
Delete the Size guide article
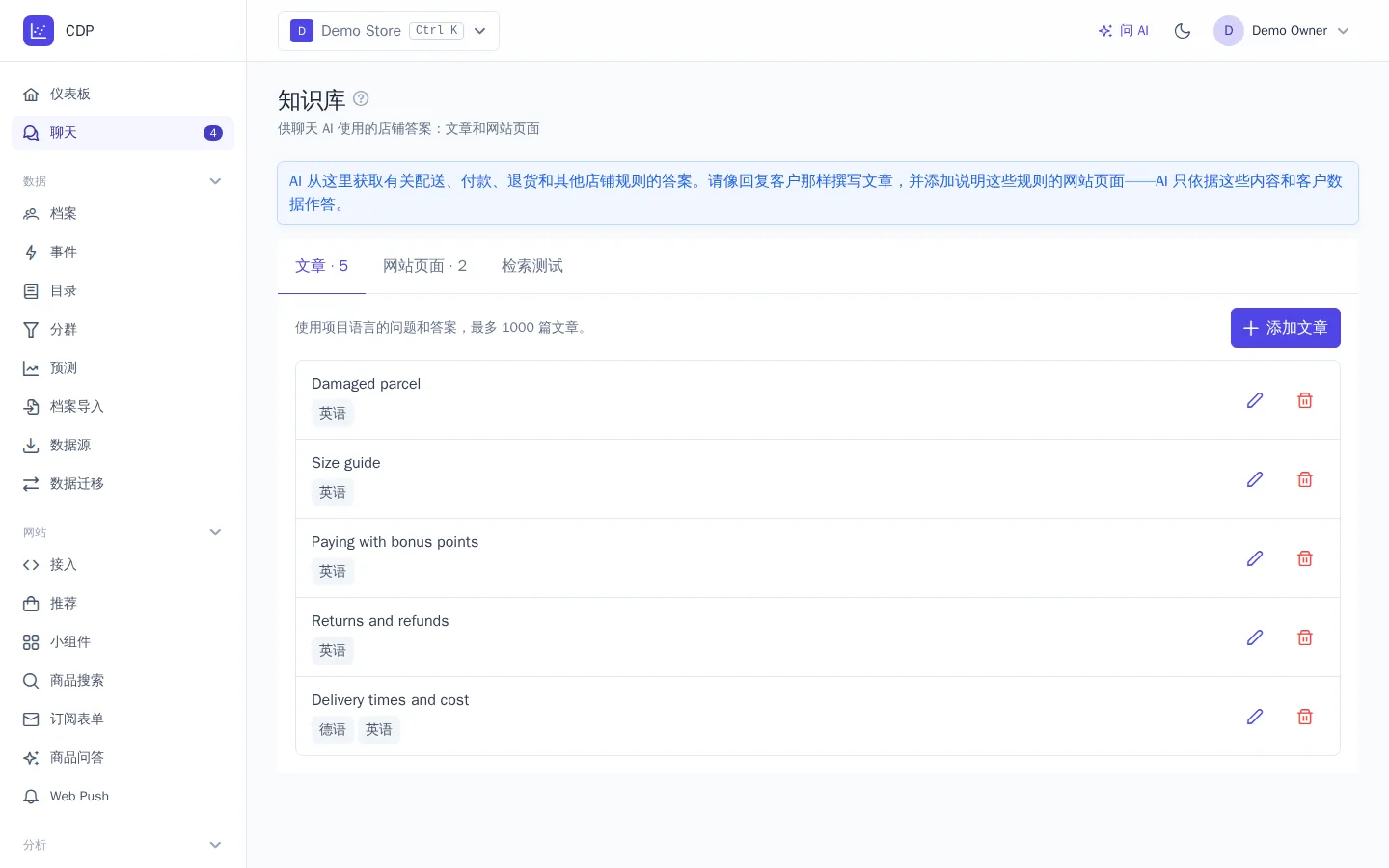1305,479
